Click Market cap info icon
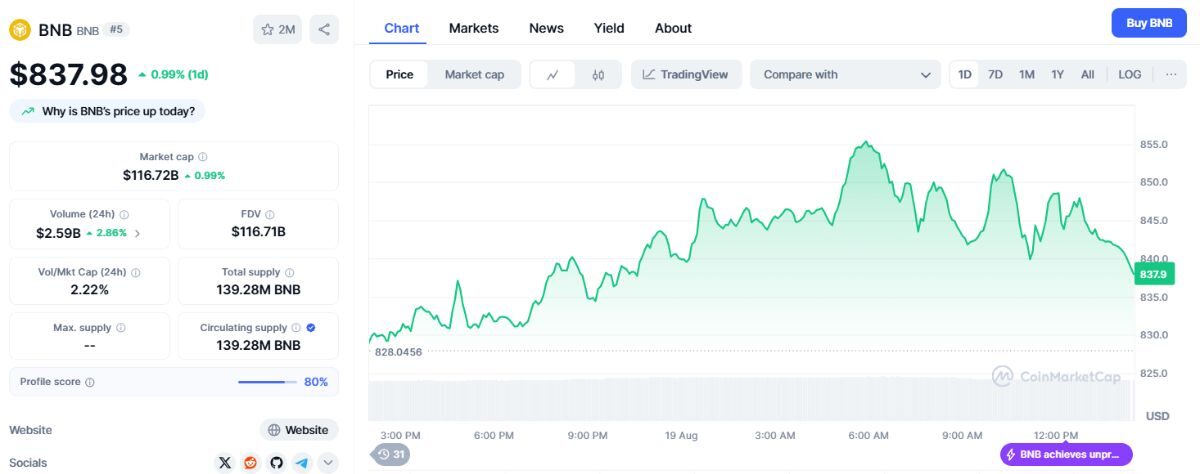 (203, 157)
